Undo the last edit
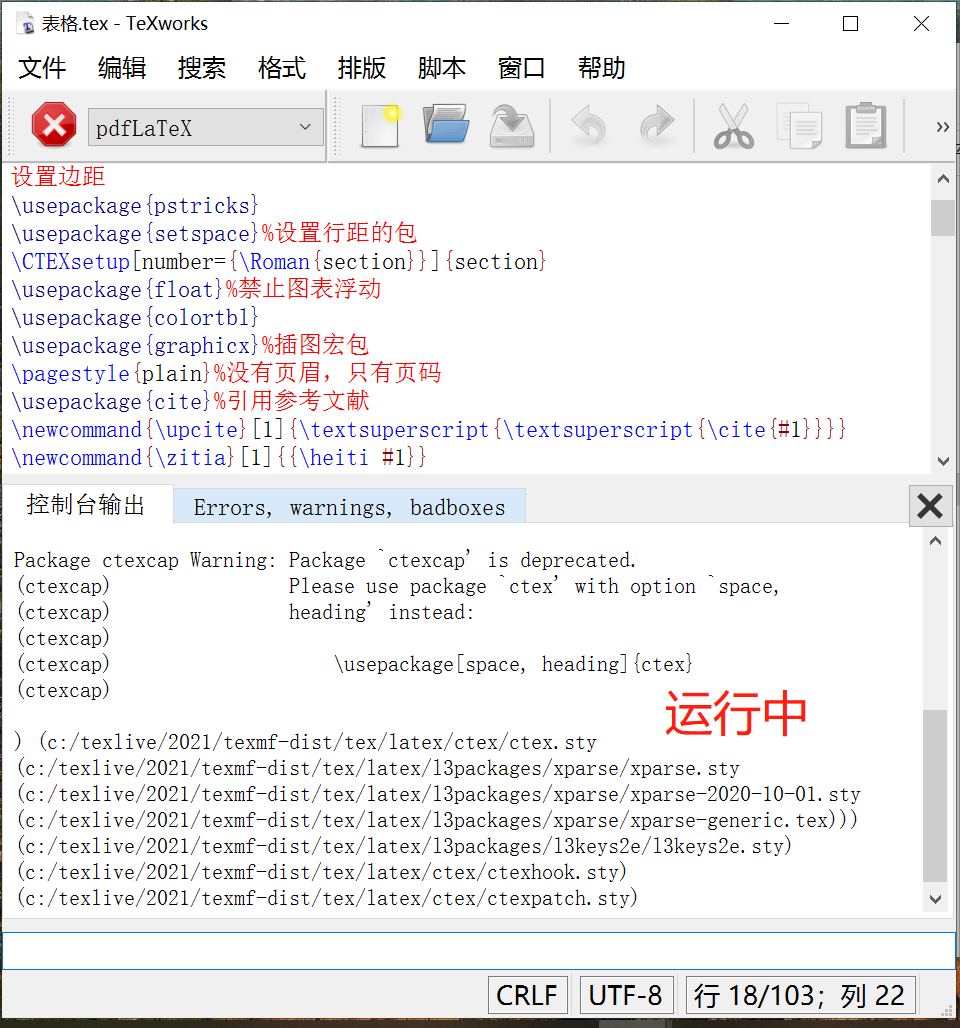The width and height of the screenshot is (960, 1028). click(588, 126)
